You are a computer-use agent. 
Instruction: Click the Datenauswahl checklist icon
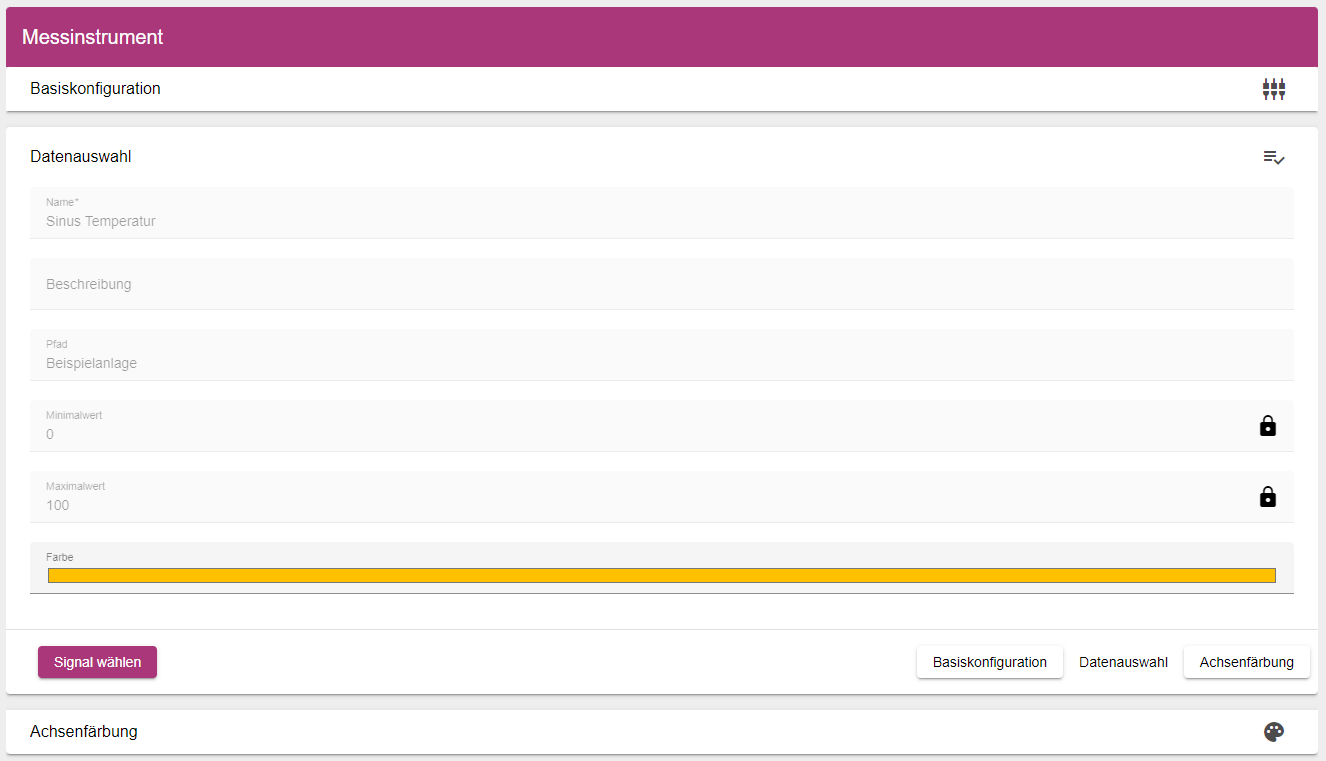point(1273,157)
